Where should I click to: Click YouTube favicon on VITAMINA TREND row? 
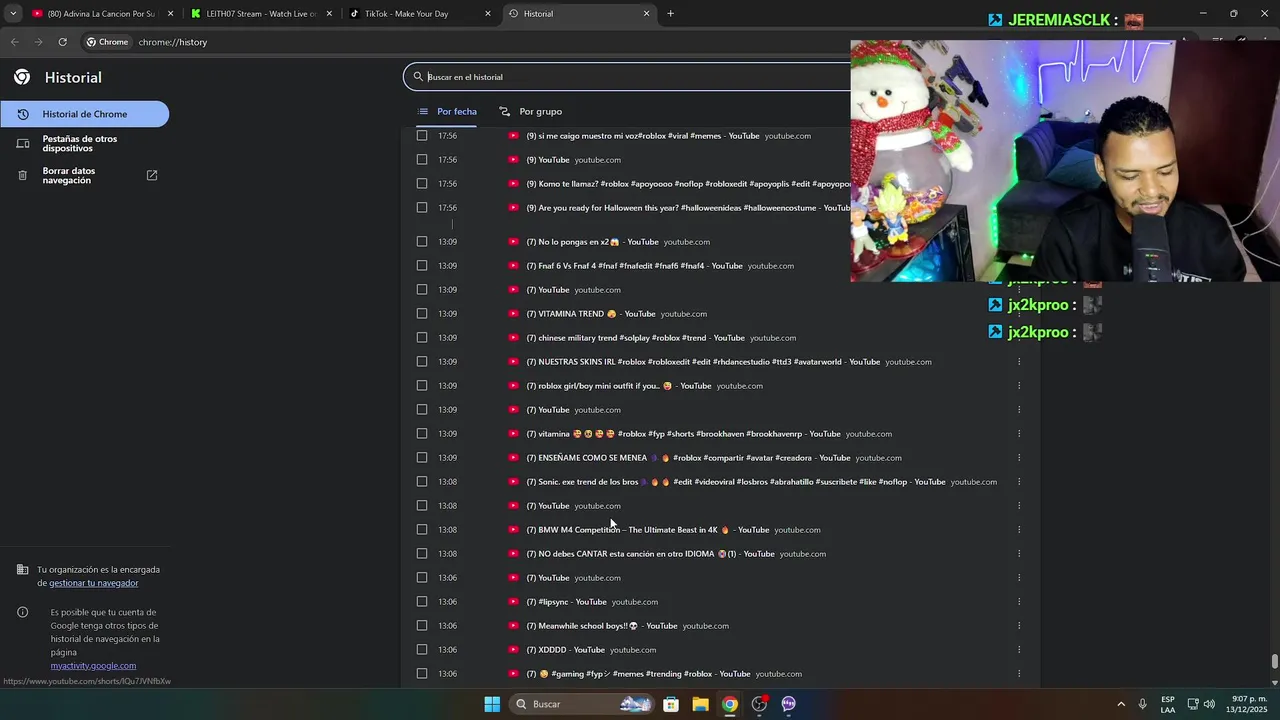[514, 314]
